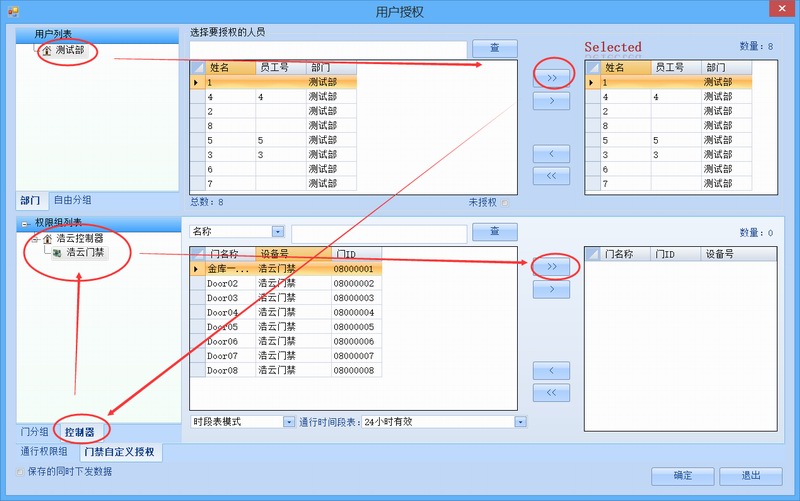Click the 确定 button
The width and height of the screenshot is (800, 501).
pos(681,476)
